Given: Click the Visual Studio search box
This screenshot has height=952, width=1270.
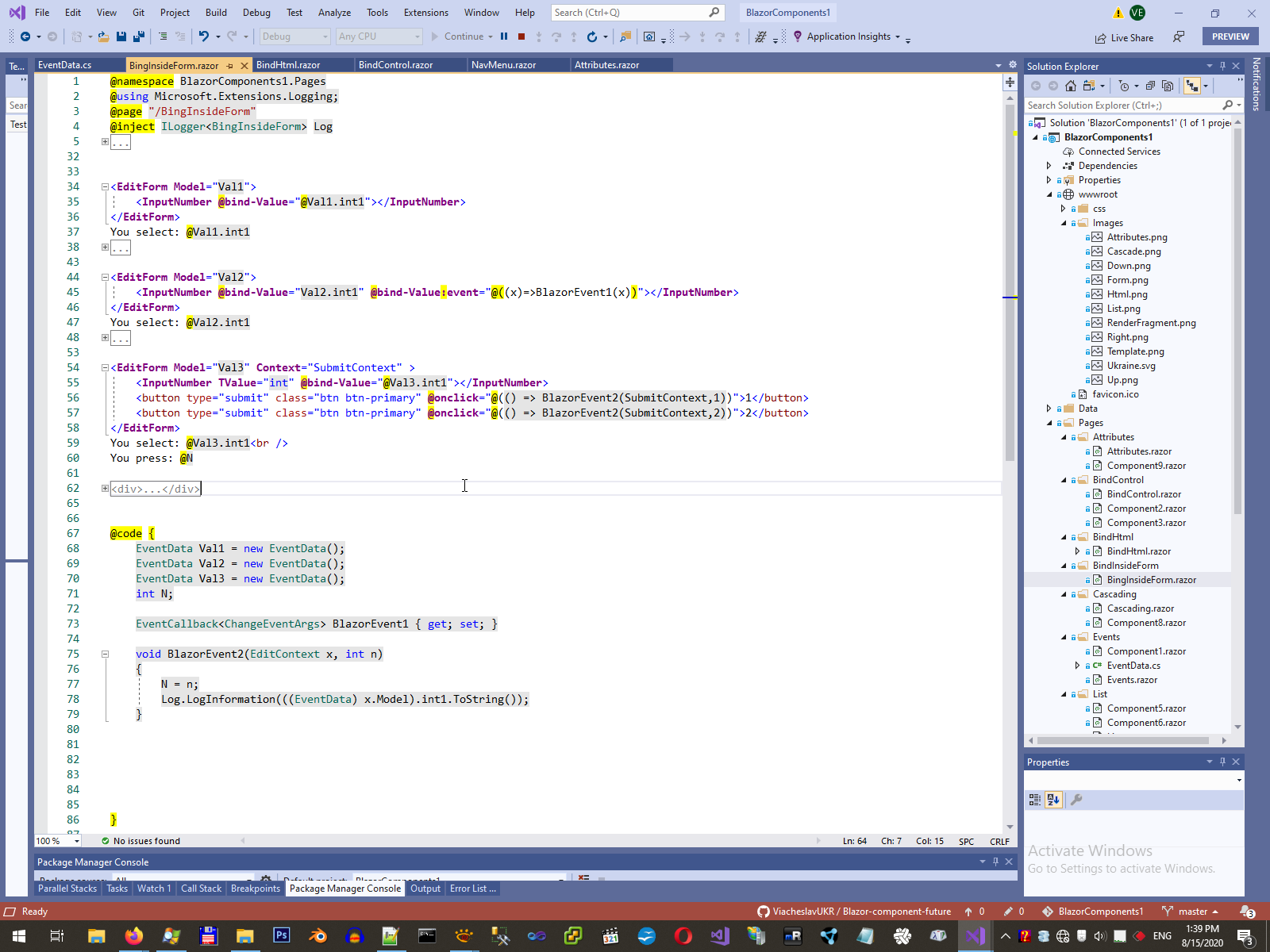Looking at the screenshot, I should tap(637, 13).
